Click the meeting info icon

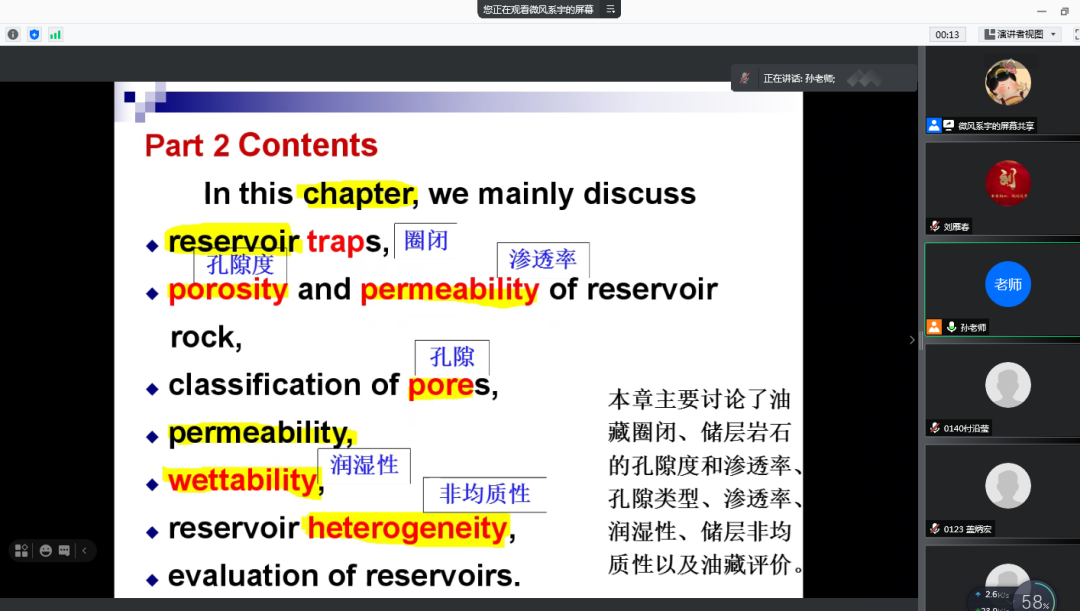click(13, 34)
